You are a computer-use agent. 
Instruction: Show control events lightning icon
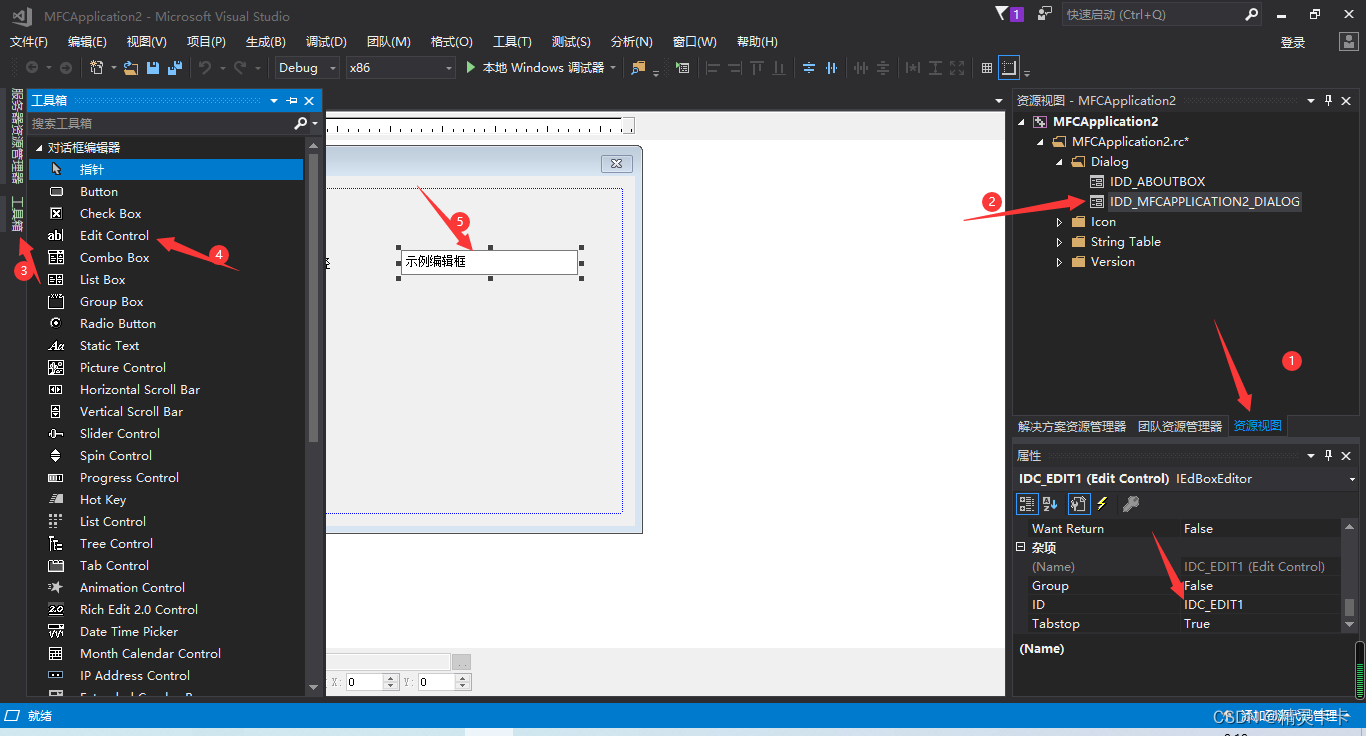pyautogui.click(x=1102, y=503)
